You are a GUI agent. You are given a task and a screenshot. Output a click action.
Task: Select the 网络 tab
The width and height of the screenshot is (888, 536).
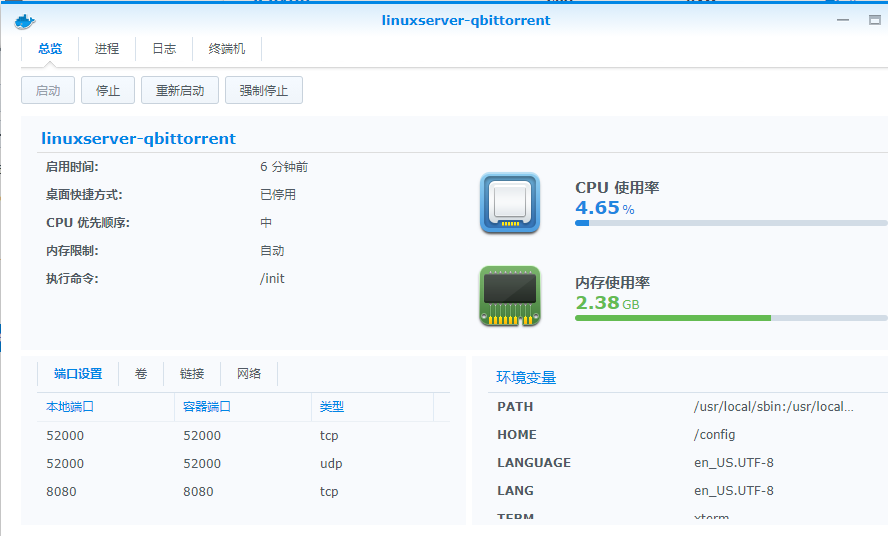[249, 374]
